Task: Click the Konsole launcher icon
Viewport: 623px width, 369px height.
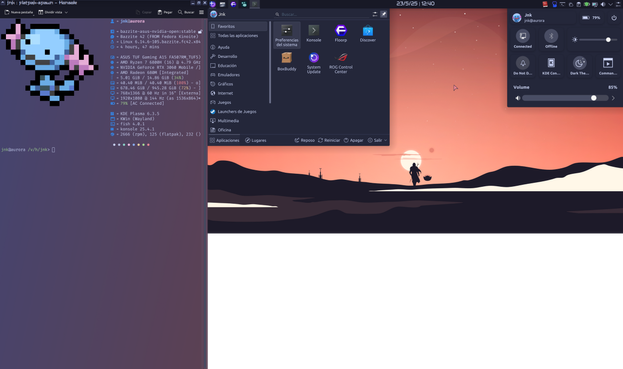Action: tap(313, 33)
